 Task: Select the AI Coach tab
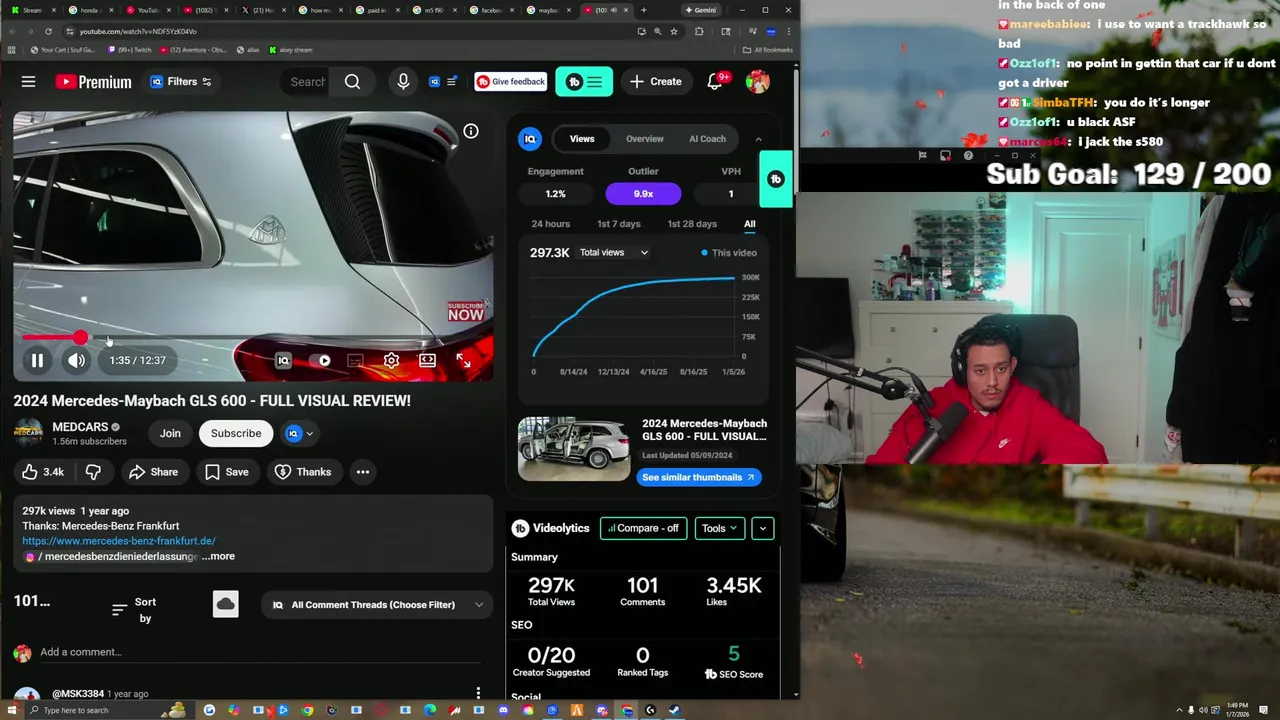click(x=707, y=139)
